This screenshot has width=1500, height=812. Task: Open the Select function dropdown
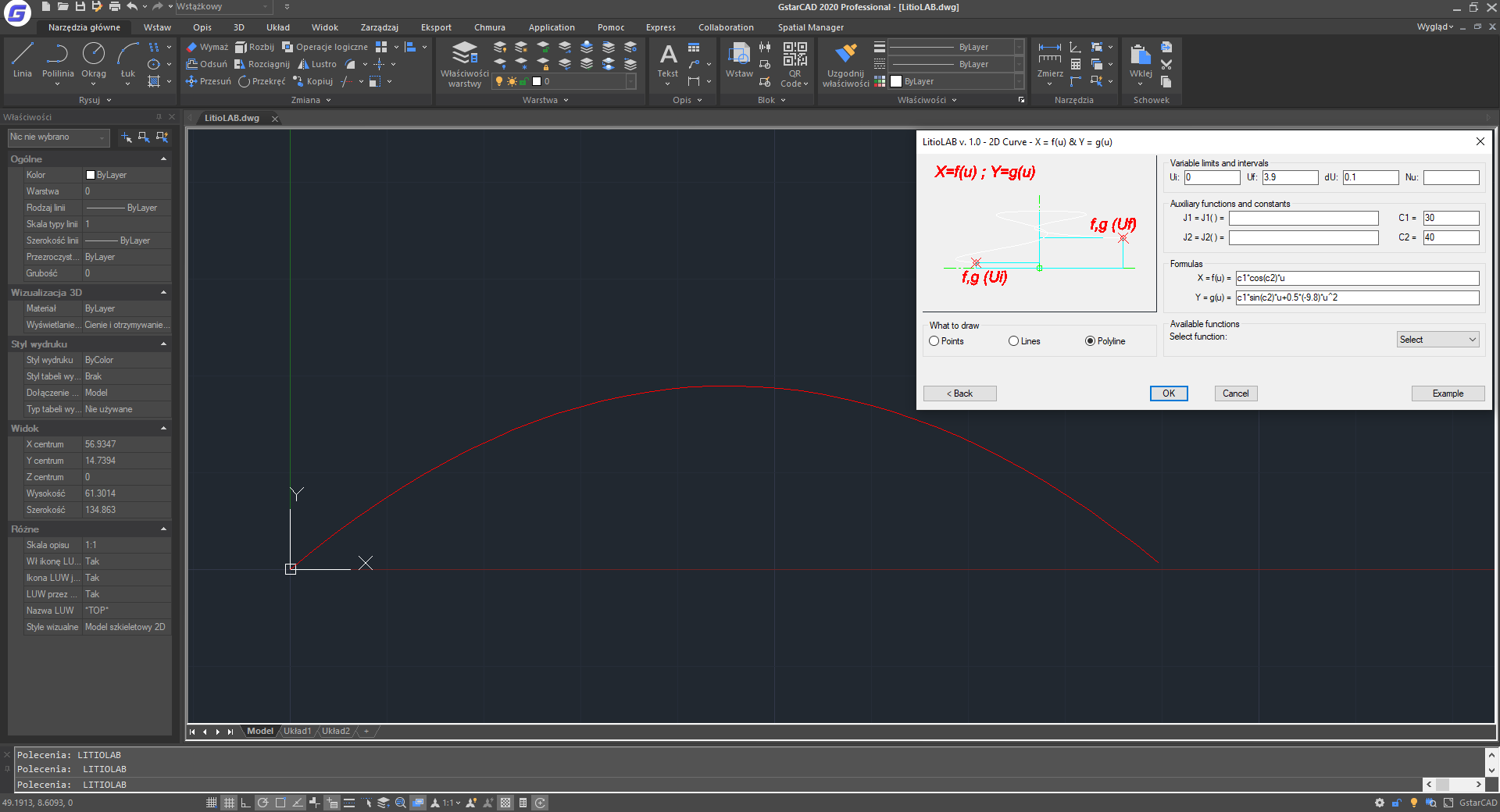[1437, 340]
